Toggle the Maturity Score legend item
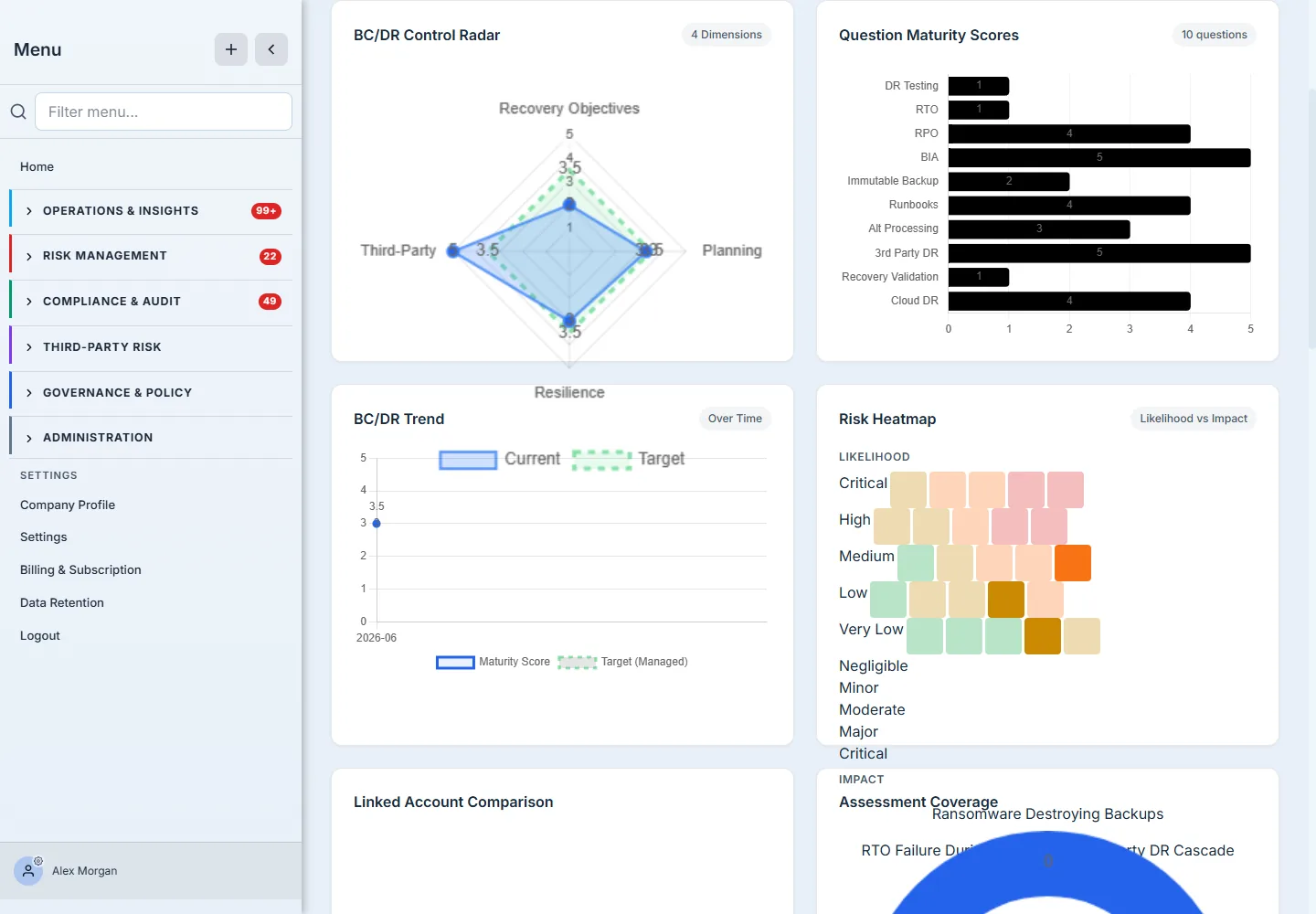The image size is (1316, 914). pyautogui.click(x=493, y=662)
